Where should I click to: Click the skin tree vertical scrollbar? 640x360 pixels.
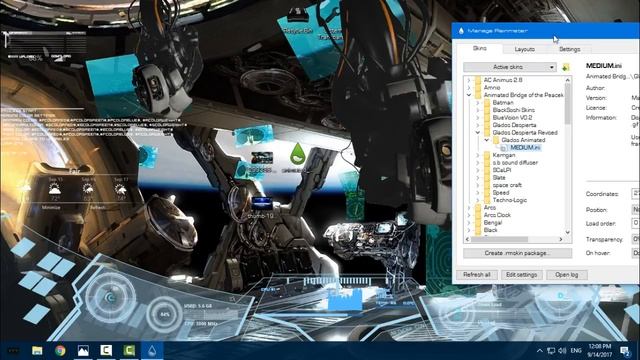tap(567, 103)
